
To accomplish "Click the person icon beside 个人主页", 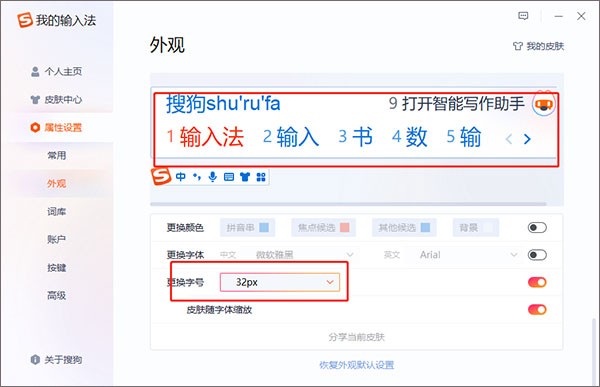I will (x=35, y=72).
